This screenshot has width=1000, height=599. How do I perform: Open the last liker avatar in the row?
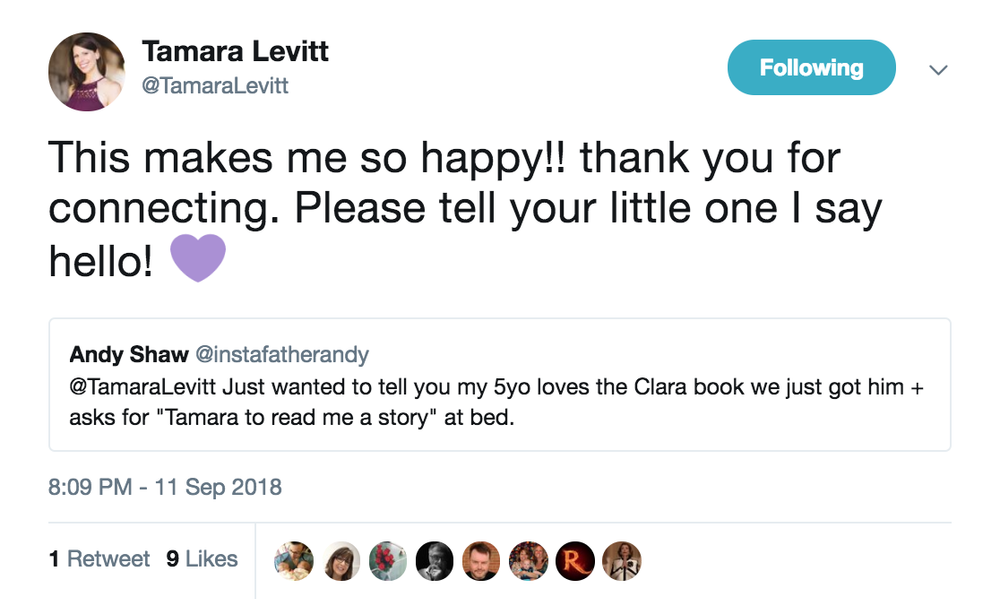[622, 561]
